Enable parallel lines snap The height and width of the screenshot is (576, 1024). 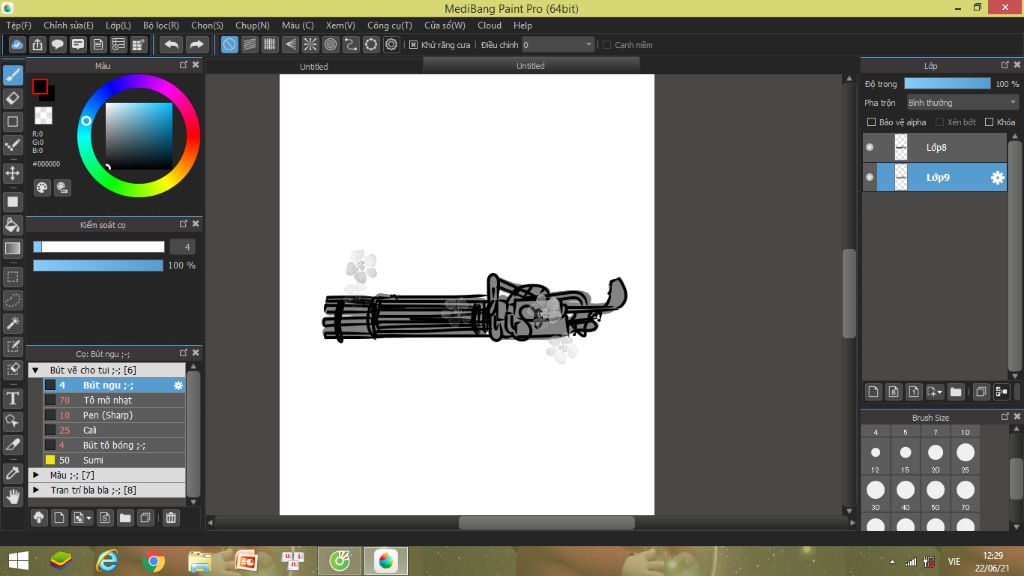point(249,44)
